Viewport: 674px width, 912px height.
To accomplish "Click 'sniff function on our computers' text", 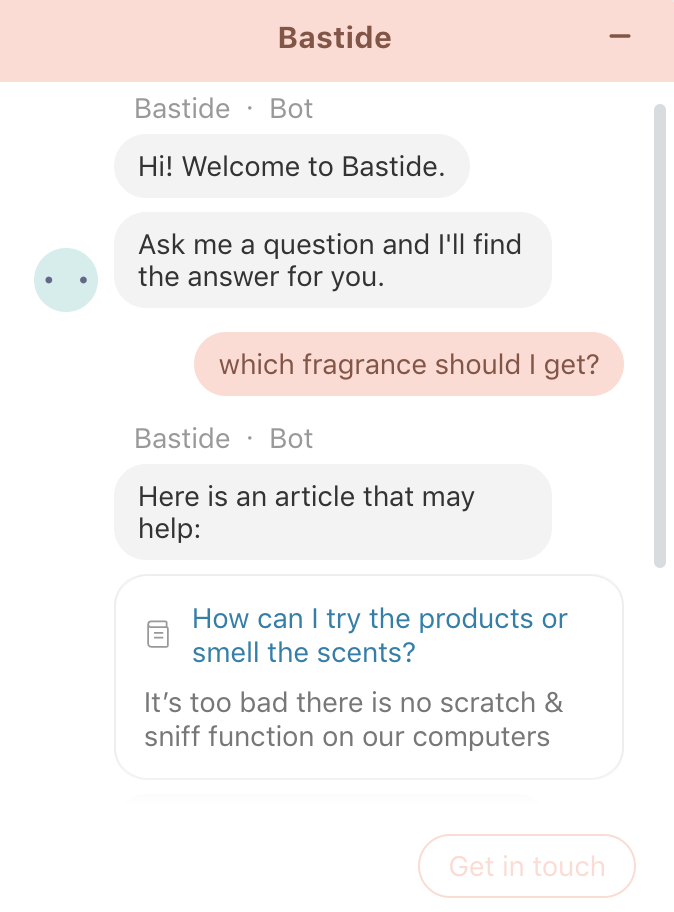I will (x=347, y=737).
